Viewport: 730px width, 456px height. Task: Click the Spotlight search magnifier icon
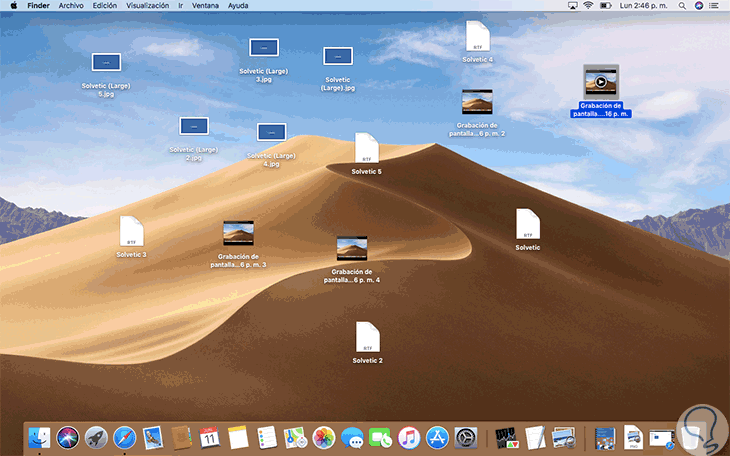coord(683,6)
